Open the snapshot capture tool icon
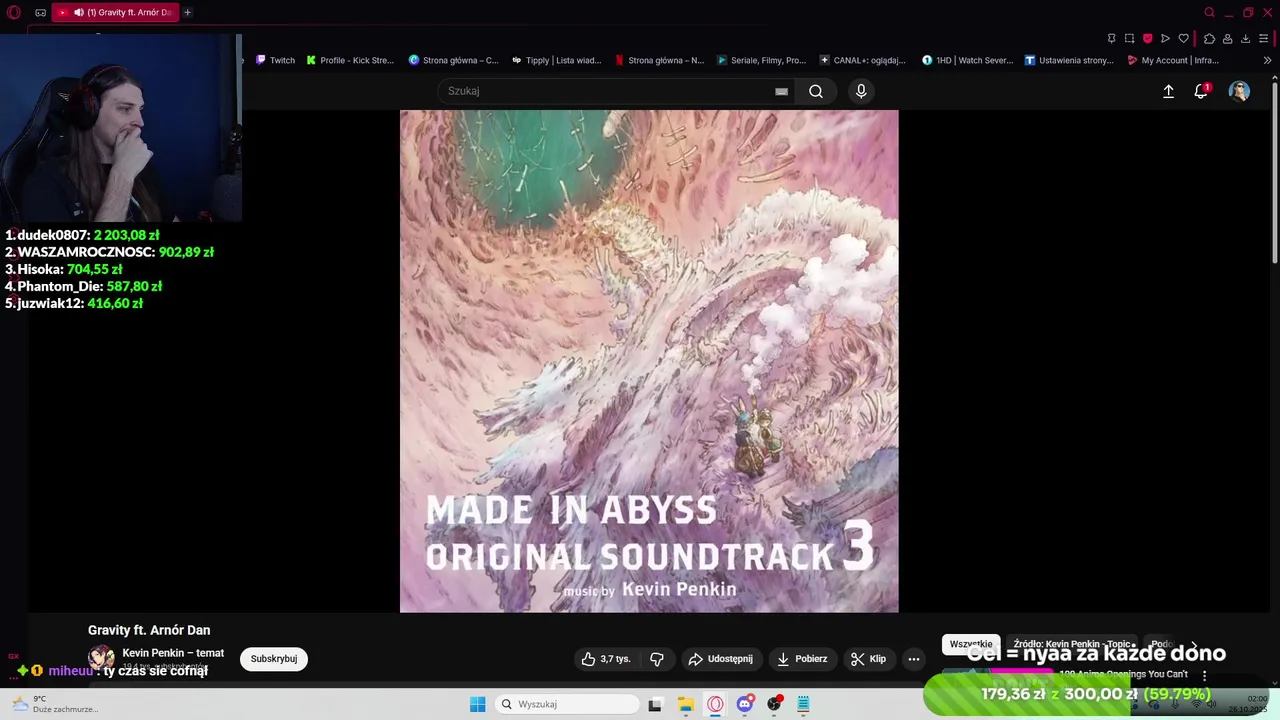 1129,39
